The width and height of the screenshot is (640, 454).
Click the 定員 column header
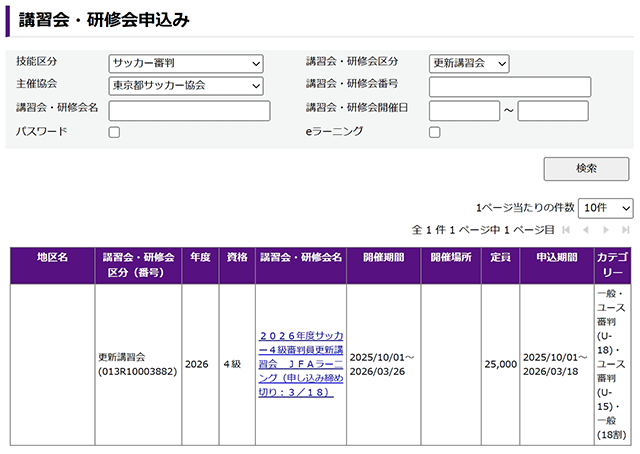(x=500, y=258)
